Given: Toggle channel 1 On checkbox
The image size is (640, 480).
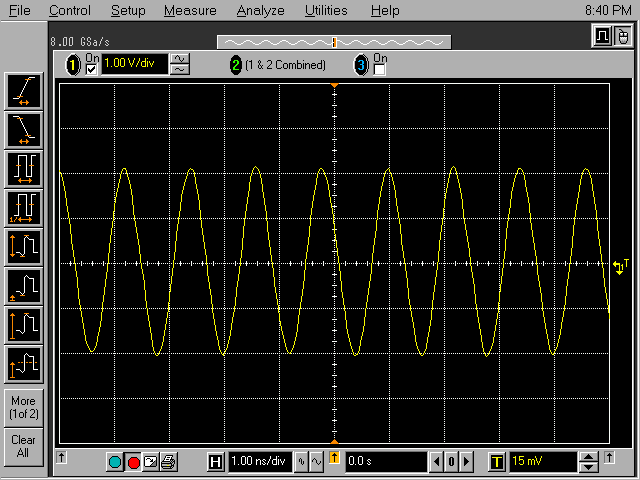Looking at the screenshot, I should click(x=92, y=70).
